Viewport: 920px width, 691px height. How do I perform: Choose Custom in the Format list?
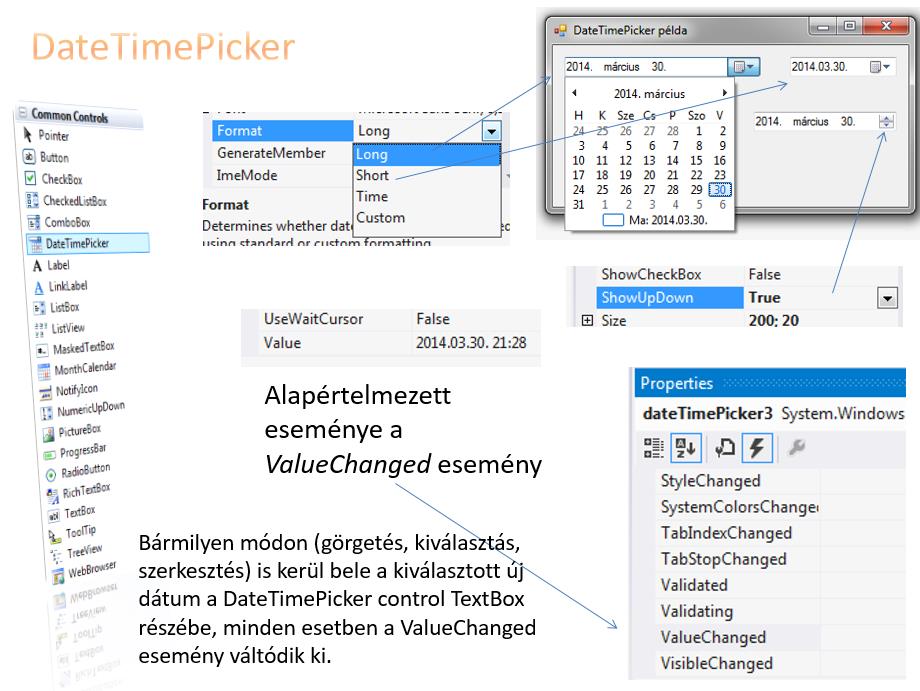(427, 218)
